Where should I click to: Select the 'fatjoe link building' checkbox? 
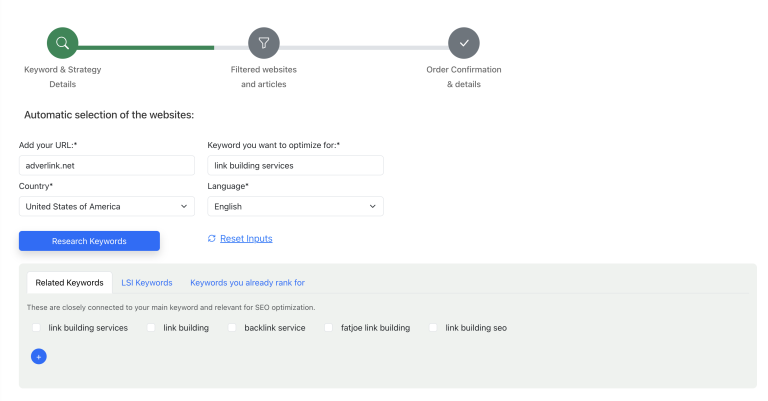(329, 328)
